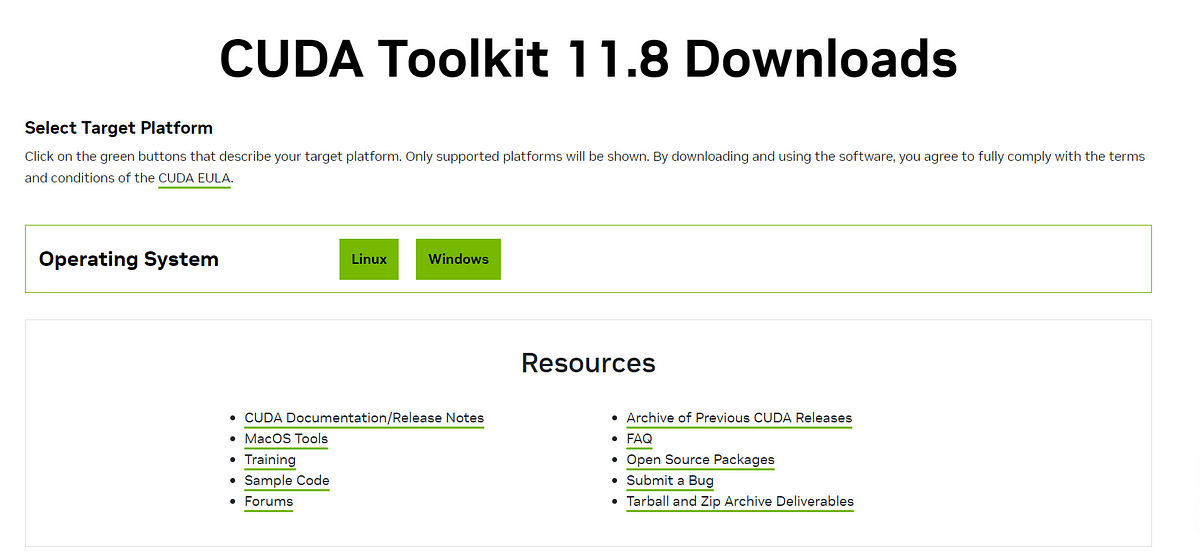Click the Operating System label

pyautogui.click(x=128, y=260)
